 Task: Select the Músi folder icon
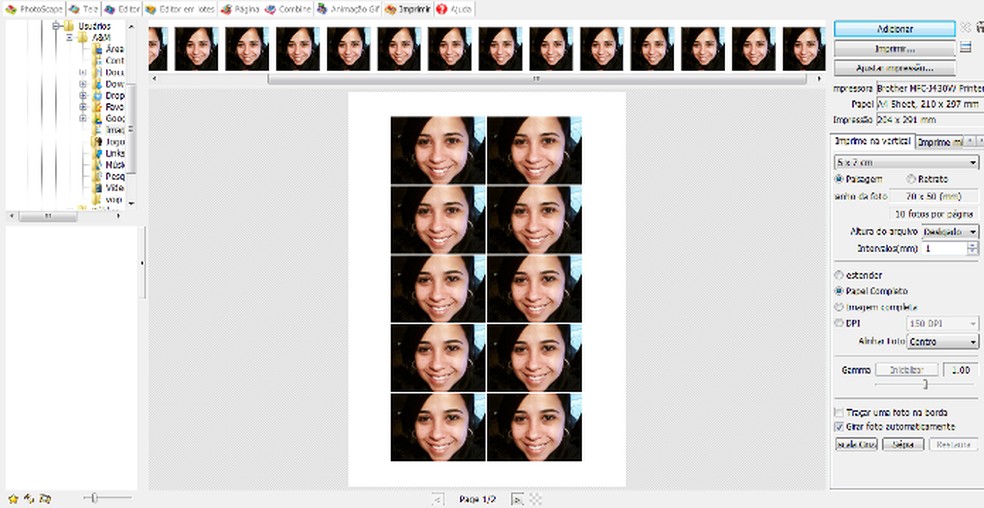[97, 165]
